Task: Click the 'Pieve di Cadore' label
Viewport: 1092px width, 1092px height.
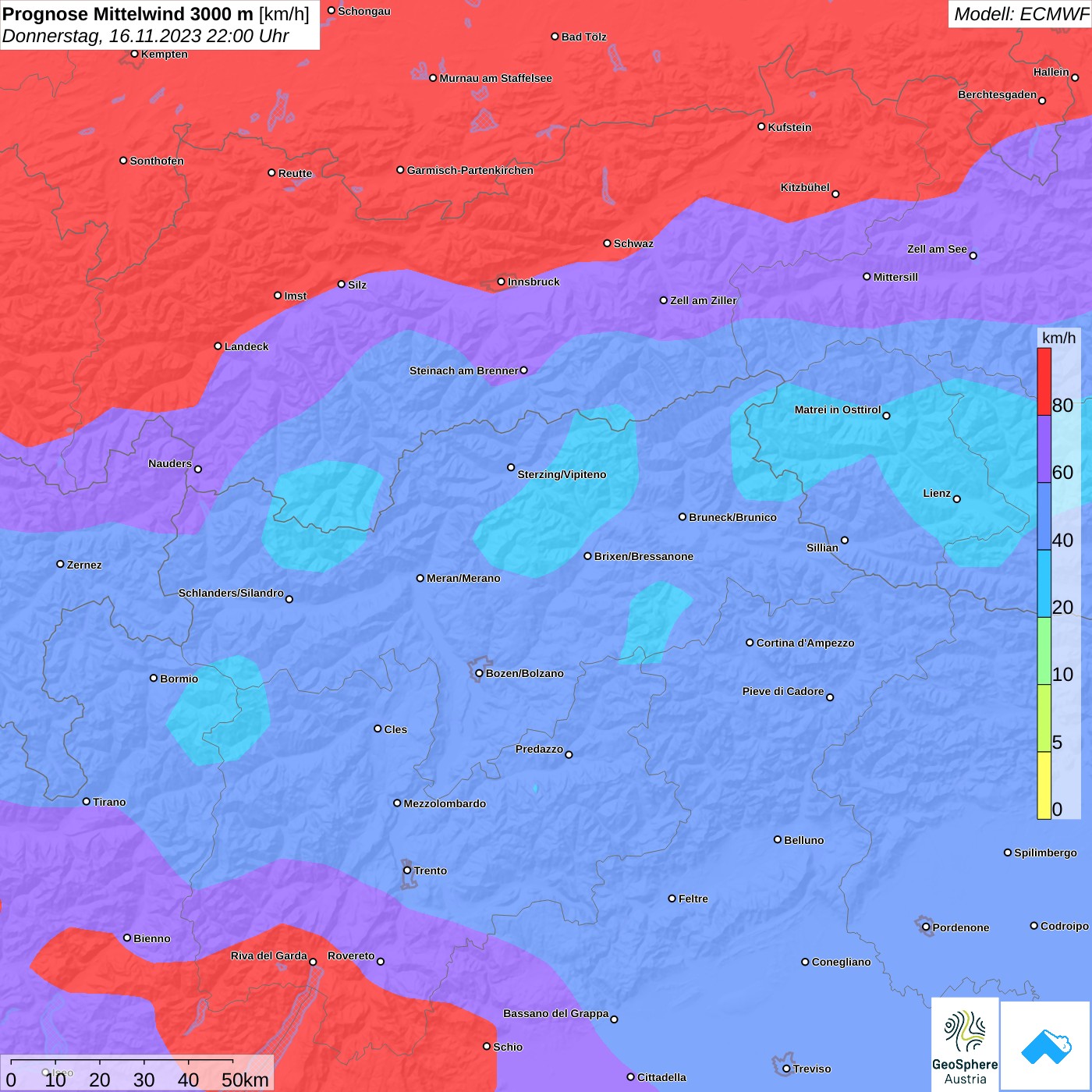Action: coord(783,691)
